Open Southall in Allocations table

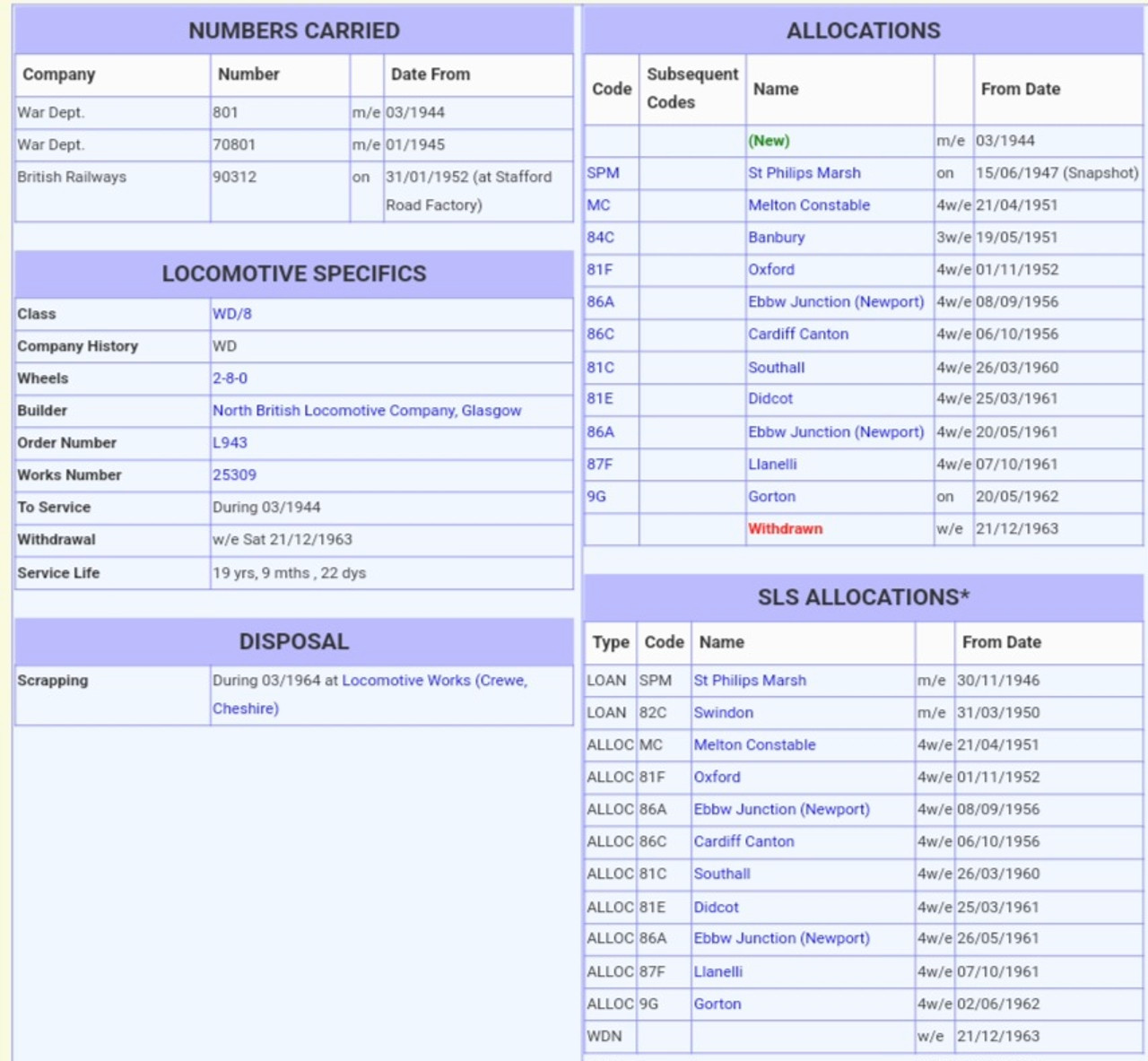(777, 368)
